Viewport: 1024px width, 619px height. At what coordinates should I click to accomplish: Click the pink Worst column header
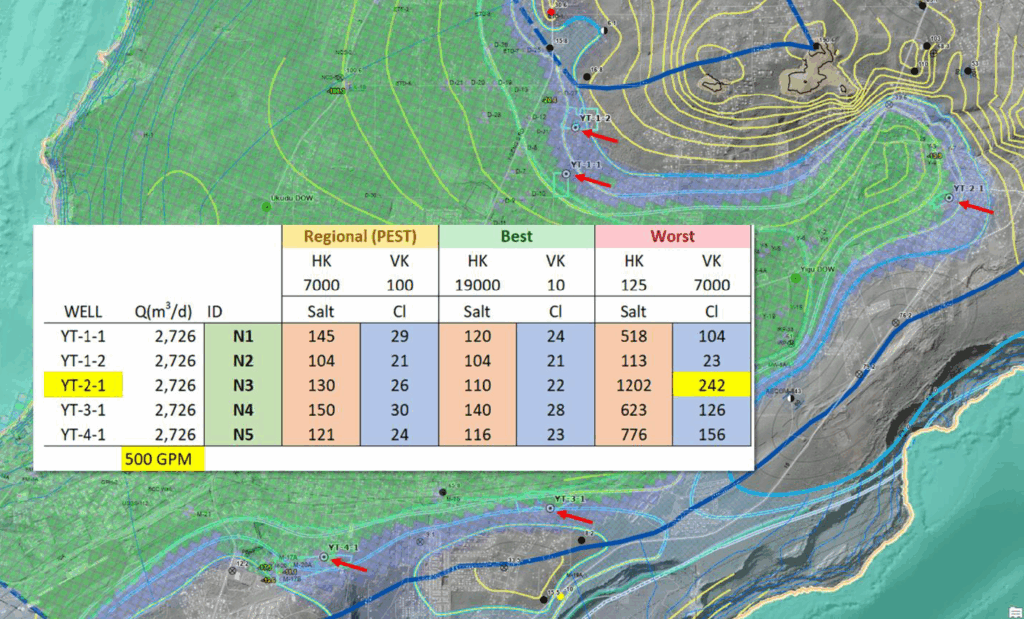(673, 237)
